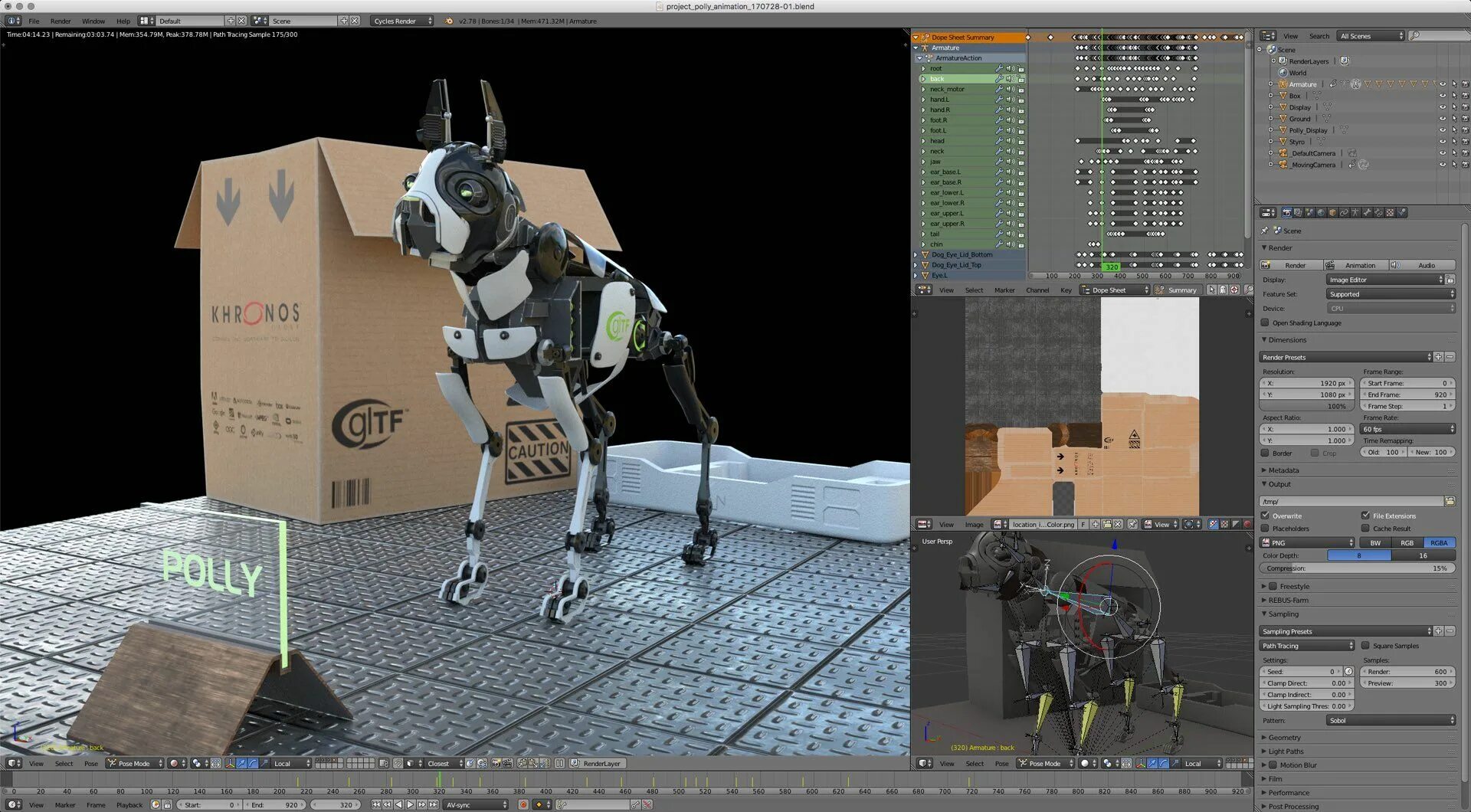
Task: Open the World properties tab icon
Action: (x=1321, y=213)
